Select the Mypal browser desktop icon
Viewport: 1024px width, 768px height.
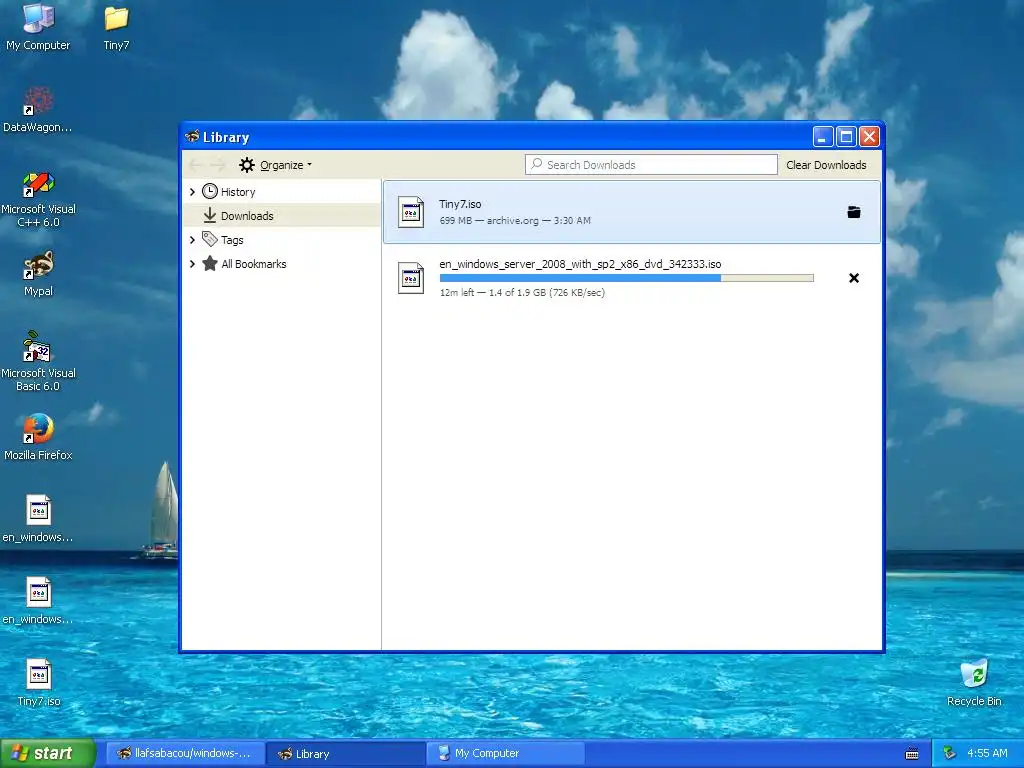pos(38,274)
